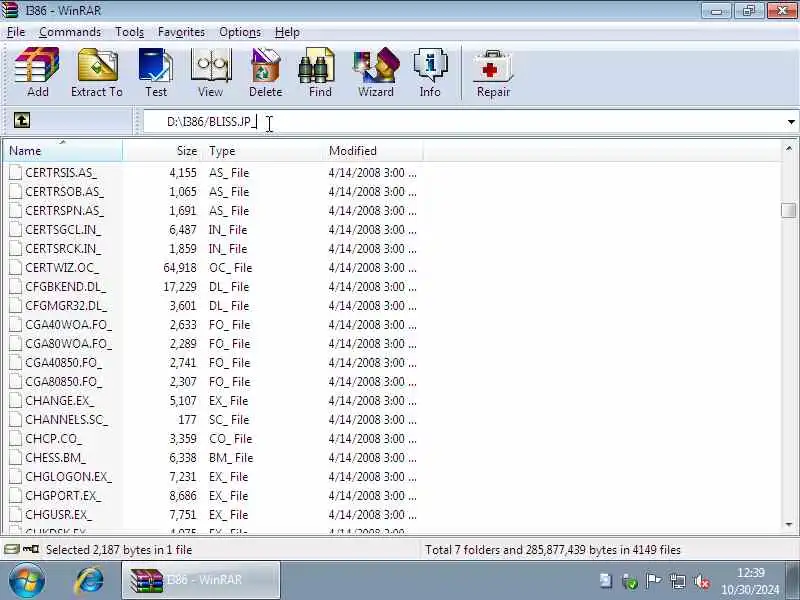
Task: Go up one level with arrow icon
Action: coord(21,120)
